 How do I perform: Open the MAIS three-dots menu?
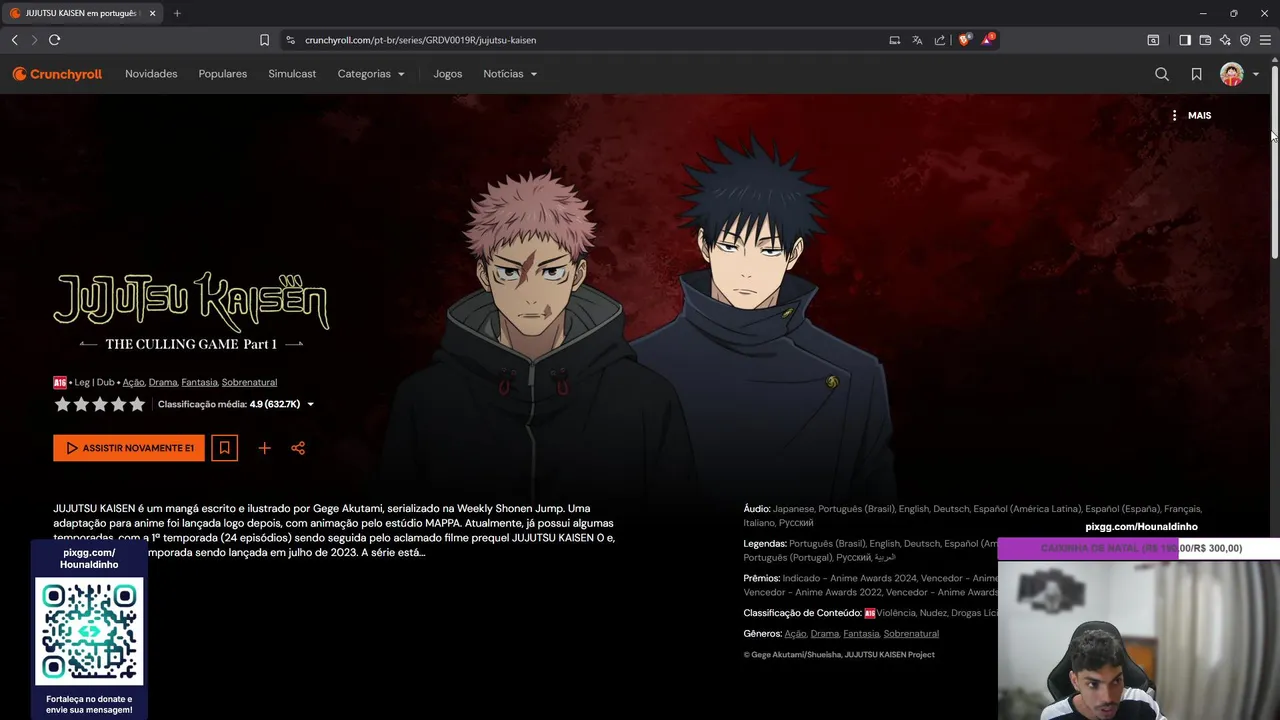tap(1191, 115)
